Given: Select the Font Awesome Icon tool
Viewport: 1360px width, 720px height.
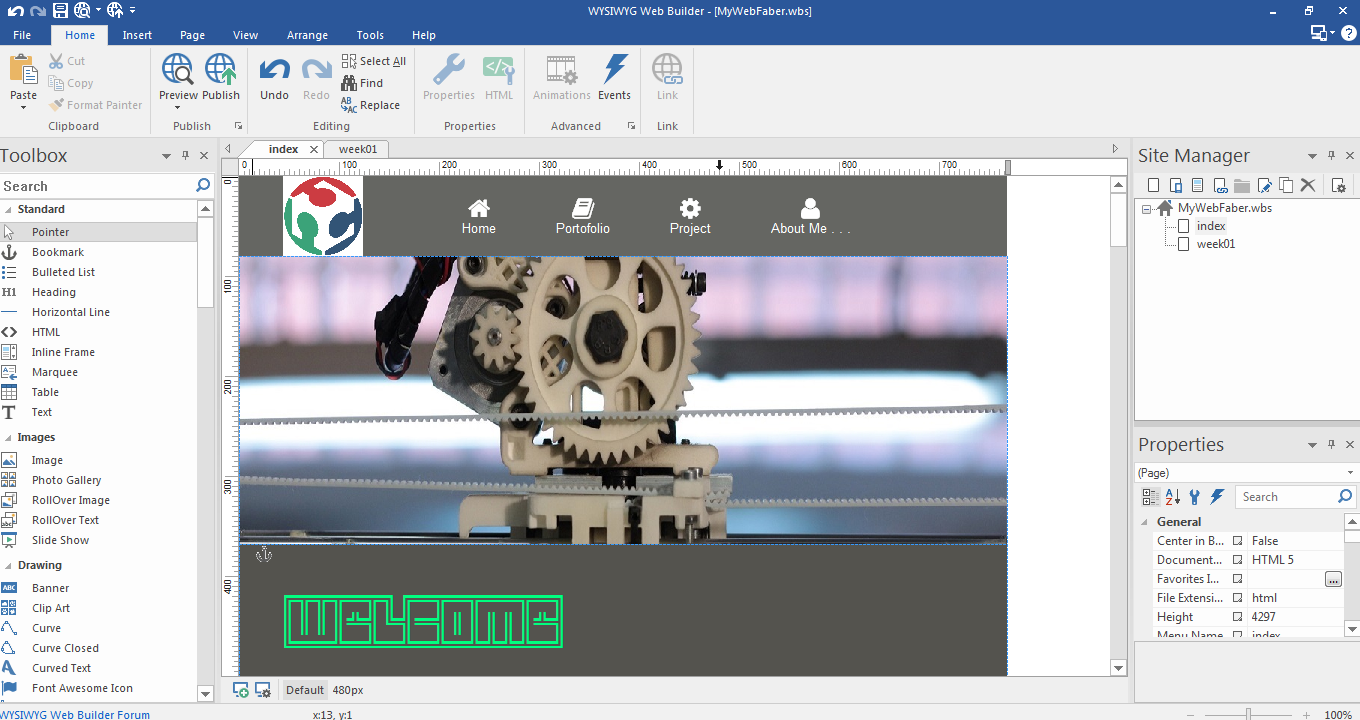Looking at the screenshot, I should point(82,688).
